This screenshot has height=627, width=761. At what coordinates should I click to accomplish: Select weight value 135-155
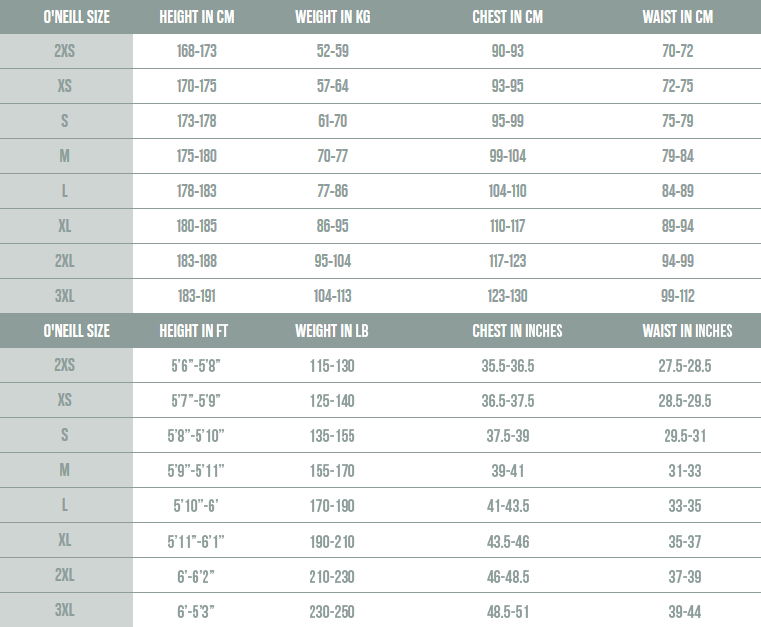click(x=332, y=435)
